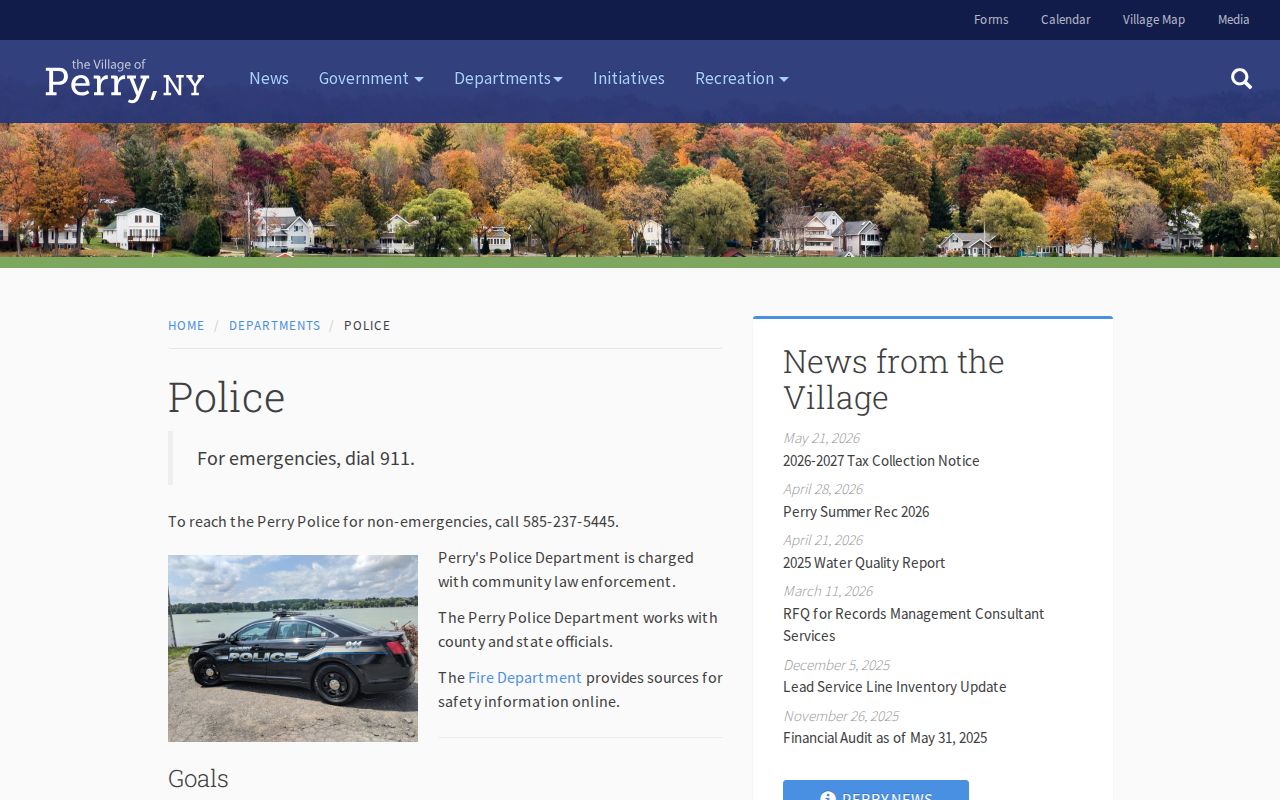
Task: Open Lead Service Line Inventory Update
Action: coord(895,687)
